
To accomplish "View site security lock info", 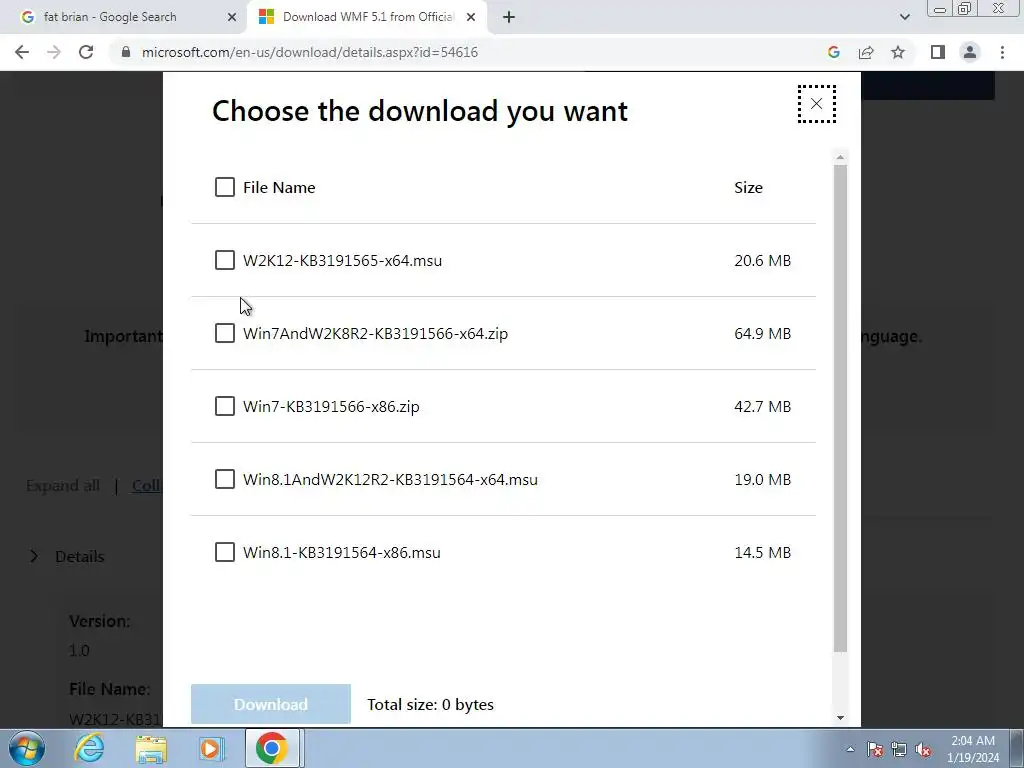I will point(126,52).
